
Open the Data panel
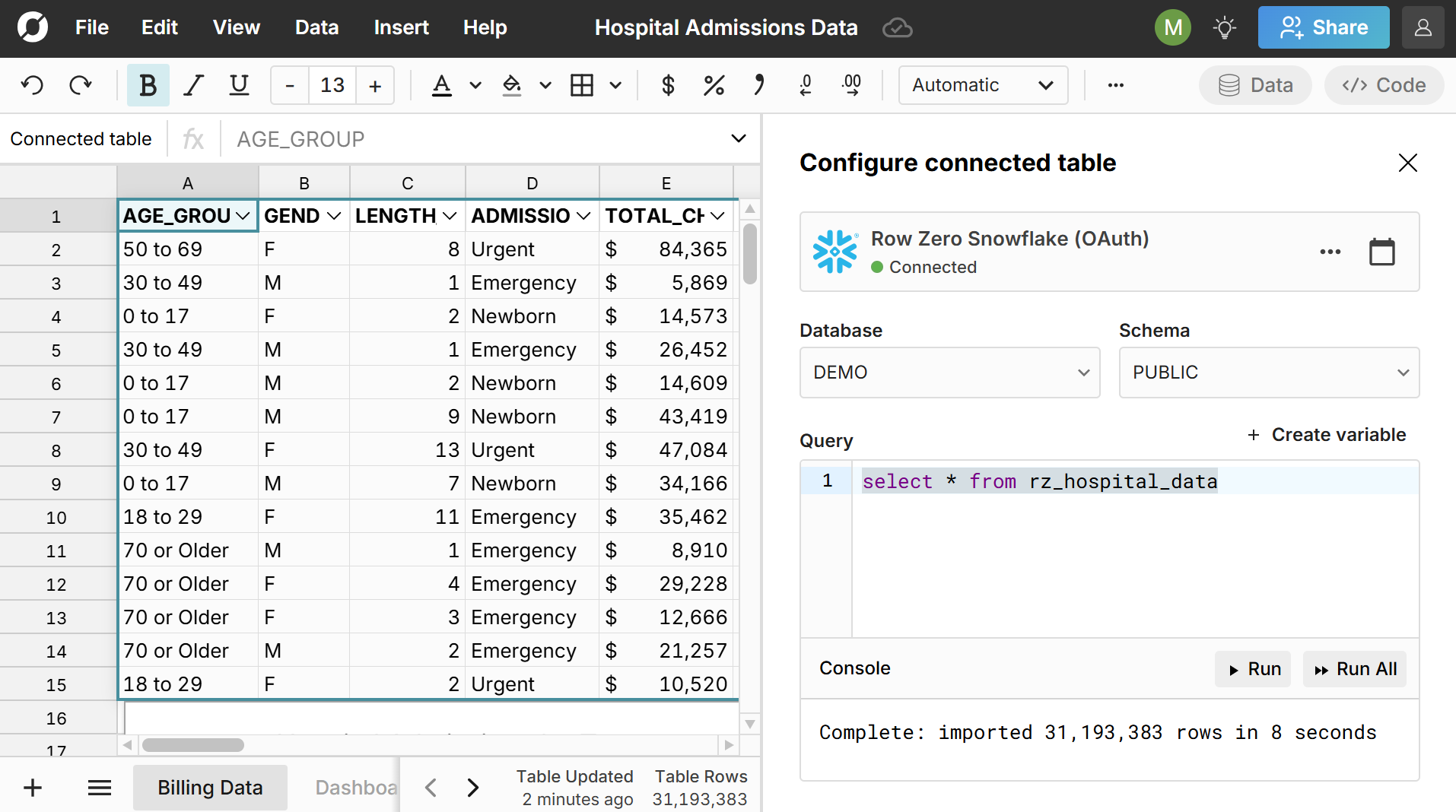tap(1254, 84)
